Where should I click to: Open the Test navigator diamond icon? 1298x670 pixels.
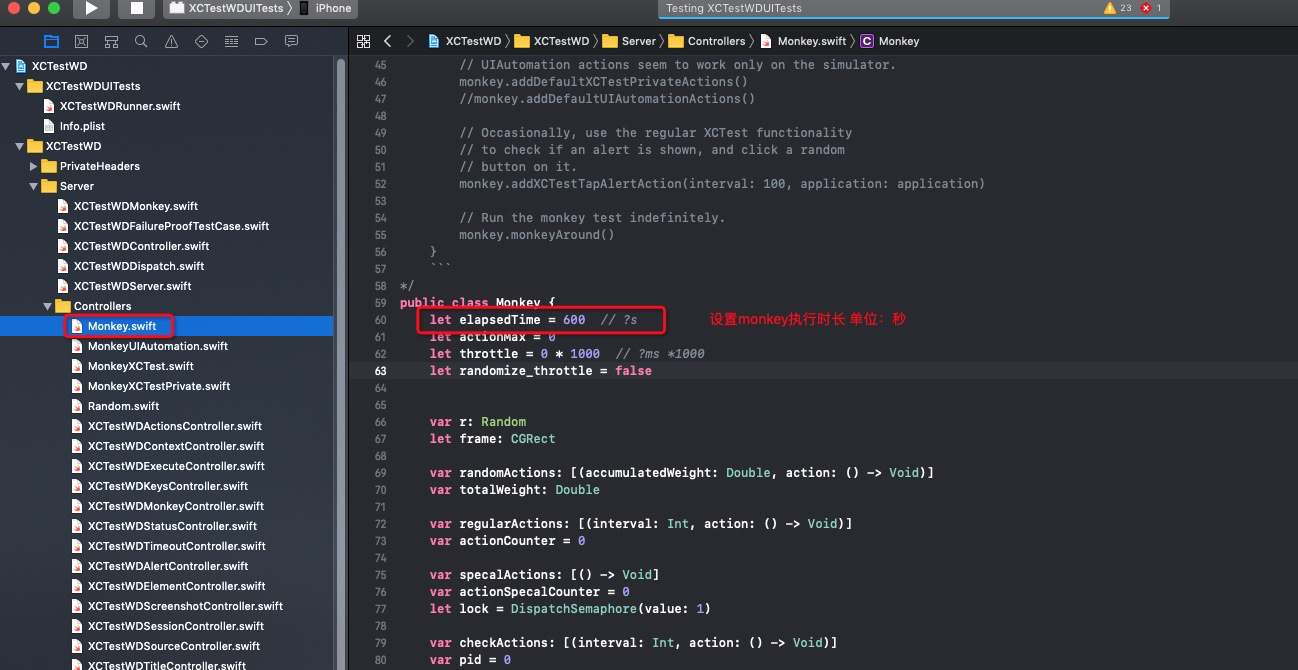(201, 41)
